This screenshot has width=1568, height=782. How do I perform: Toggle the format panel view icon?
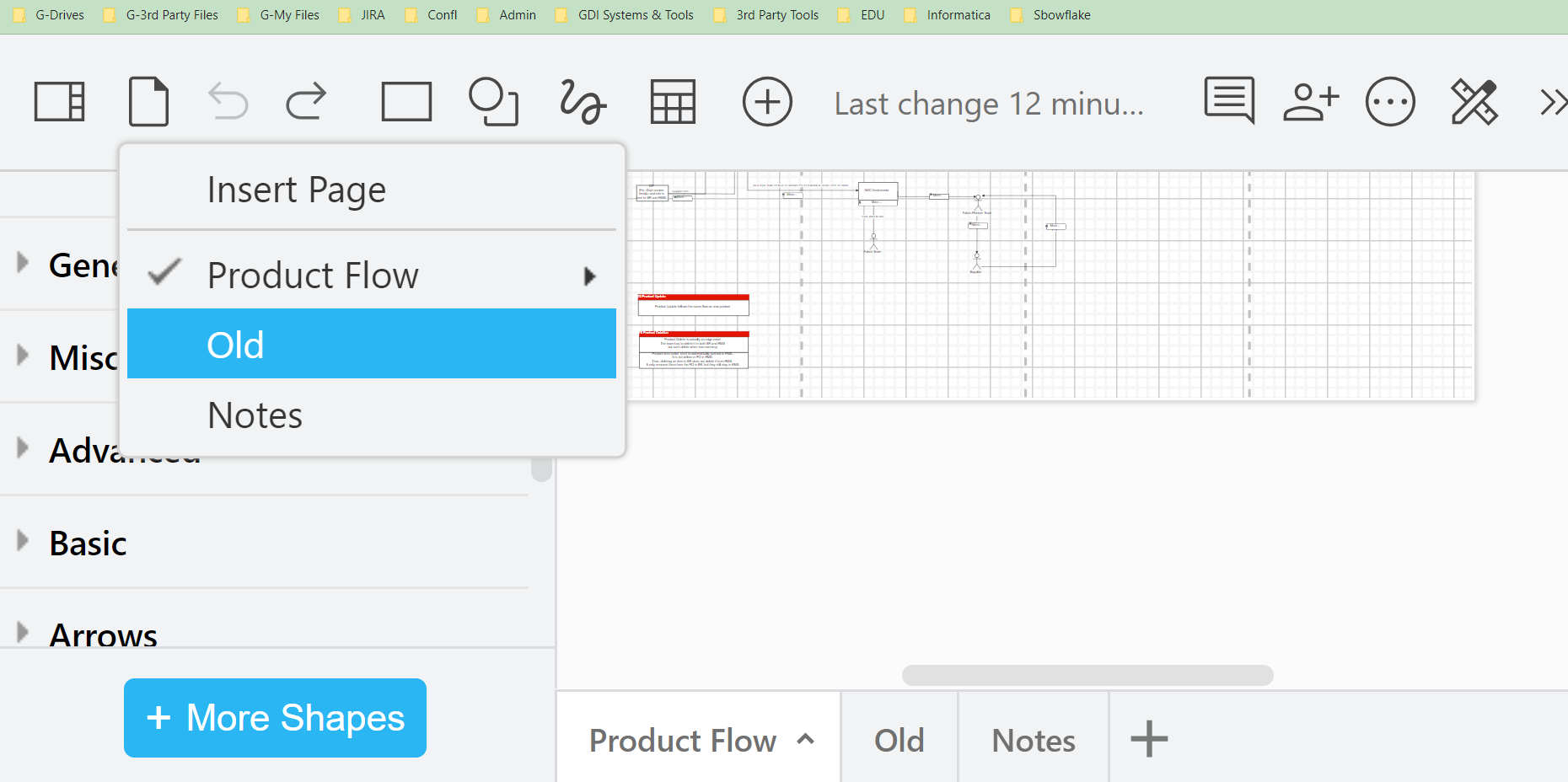[59, 101]
